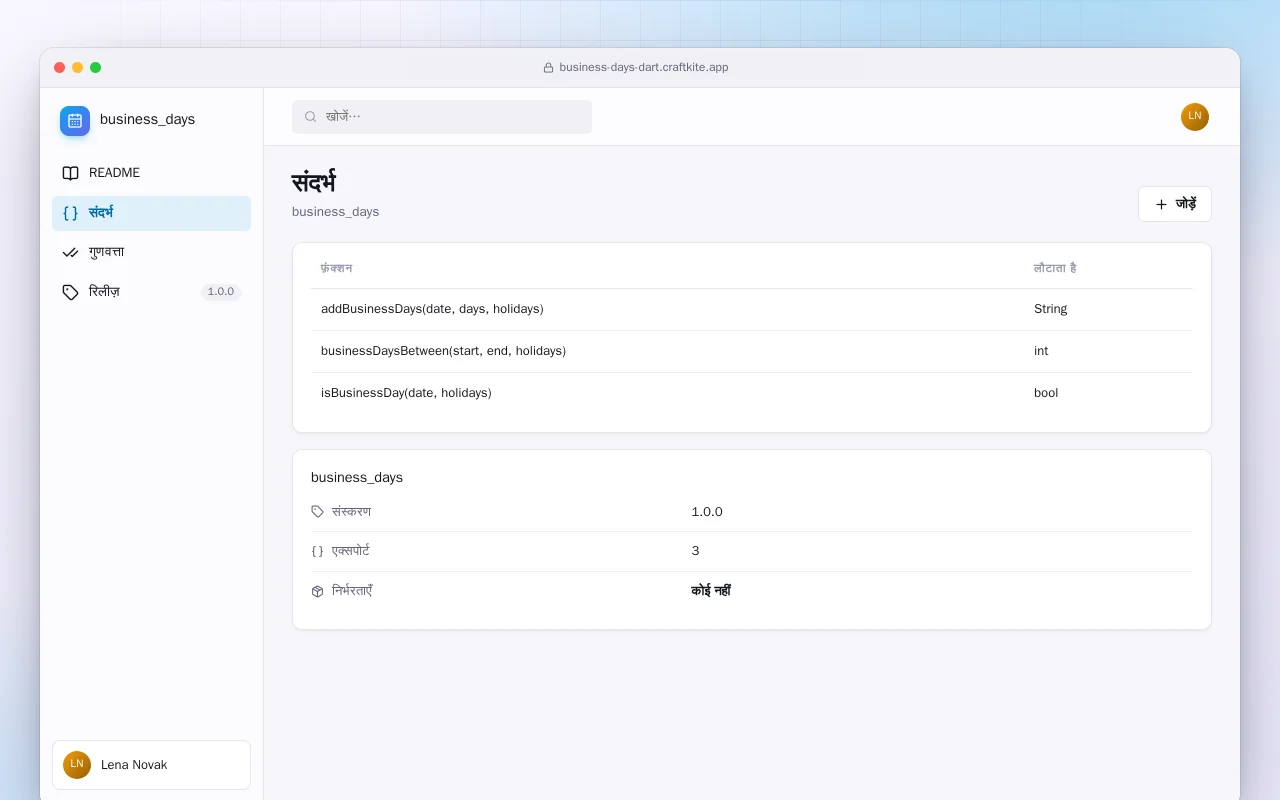Click the tag icon beside संस्करण
The width and height of the screenshot is (1280, 800).
(x=318, y=512)
